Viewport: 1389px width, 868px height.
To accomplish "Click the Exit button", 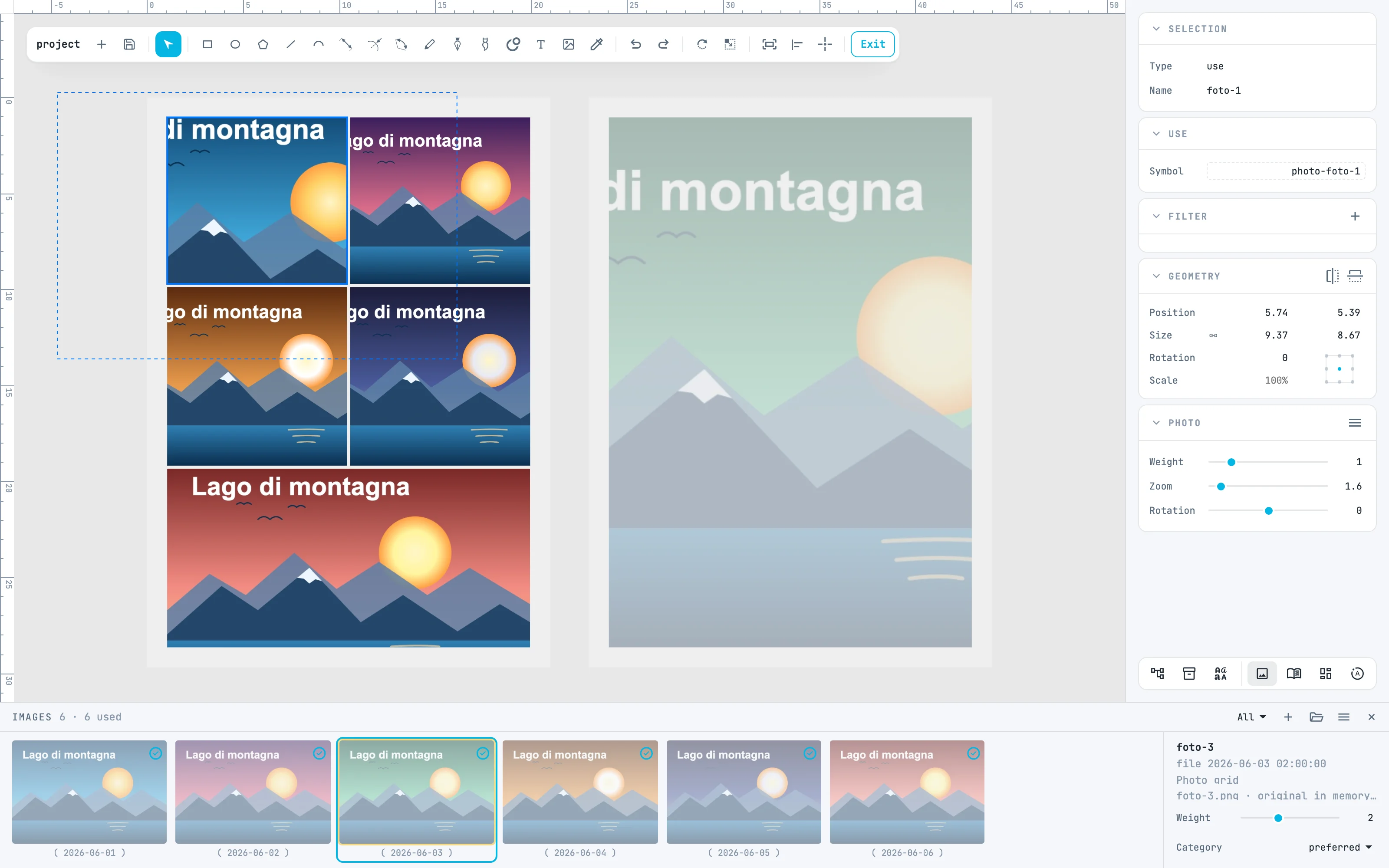I will point(872,44).
